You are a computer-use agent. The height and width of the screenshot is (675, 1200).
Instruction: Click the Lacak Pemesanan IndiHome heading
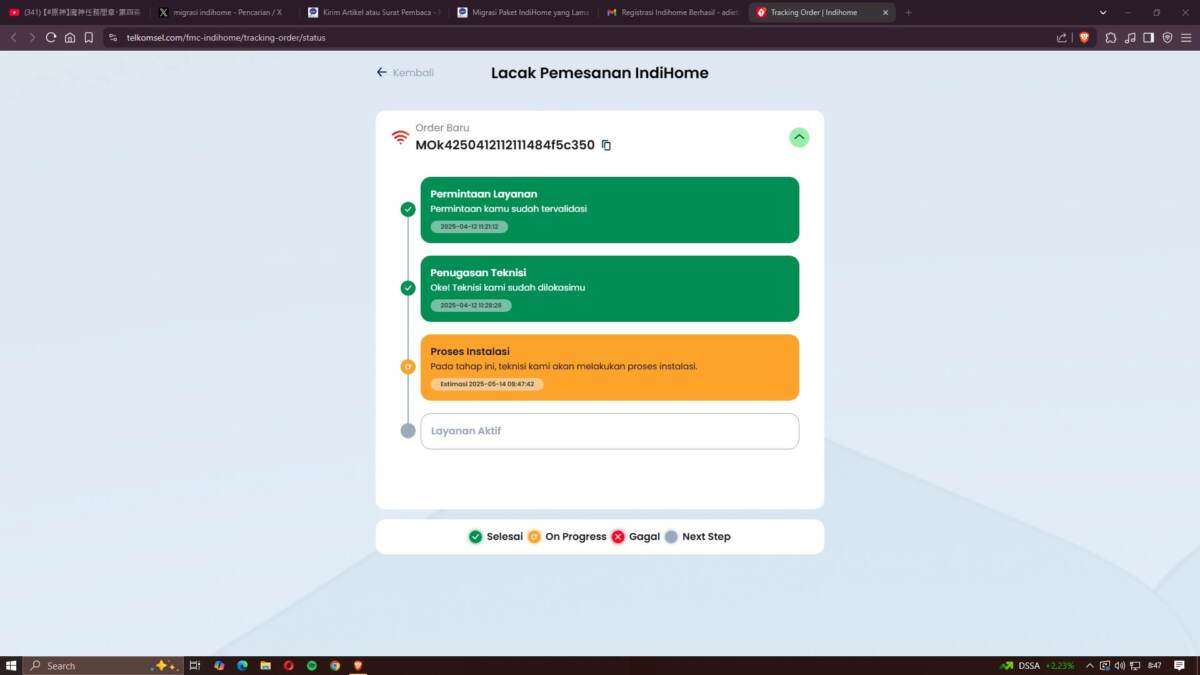point(600,73)
